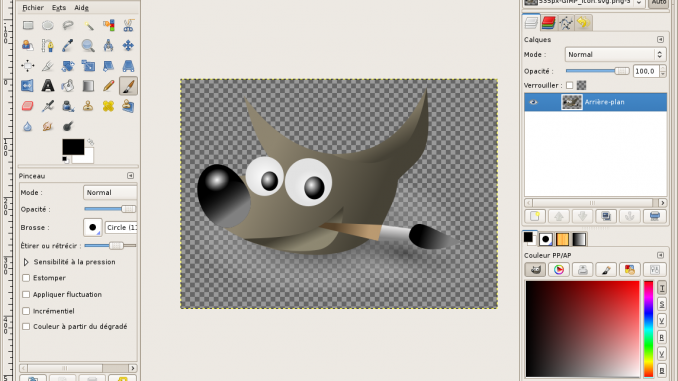Select the Alignment tool
The width and height of the screenshot is (678, 381).
pyautogui.click(x=28, y=66)
